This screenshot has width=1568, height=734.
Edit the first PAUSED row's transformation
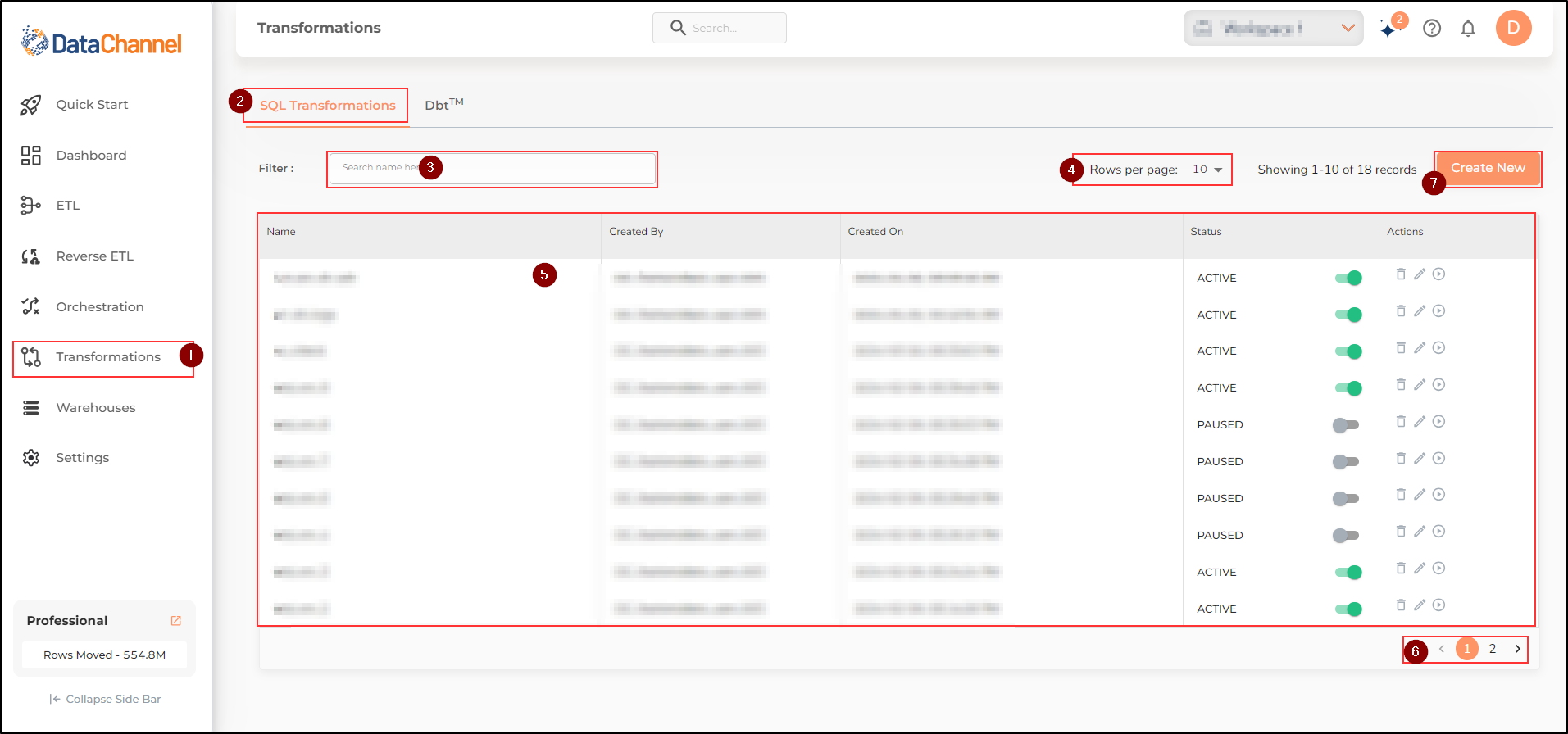(x=1420, y=422)
